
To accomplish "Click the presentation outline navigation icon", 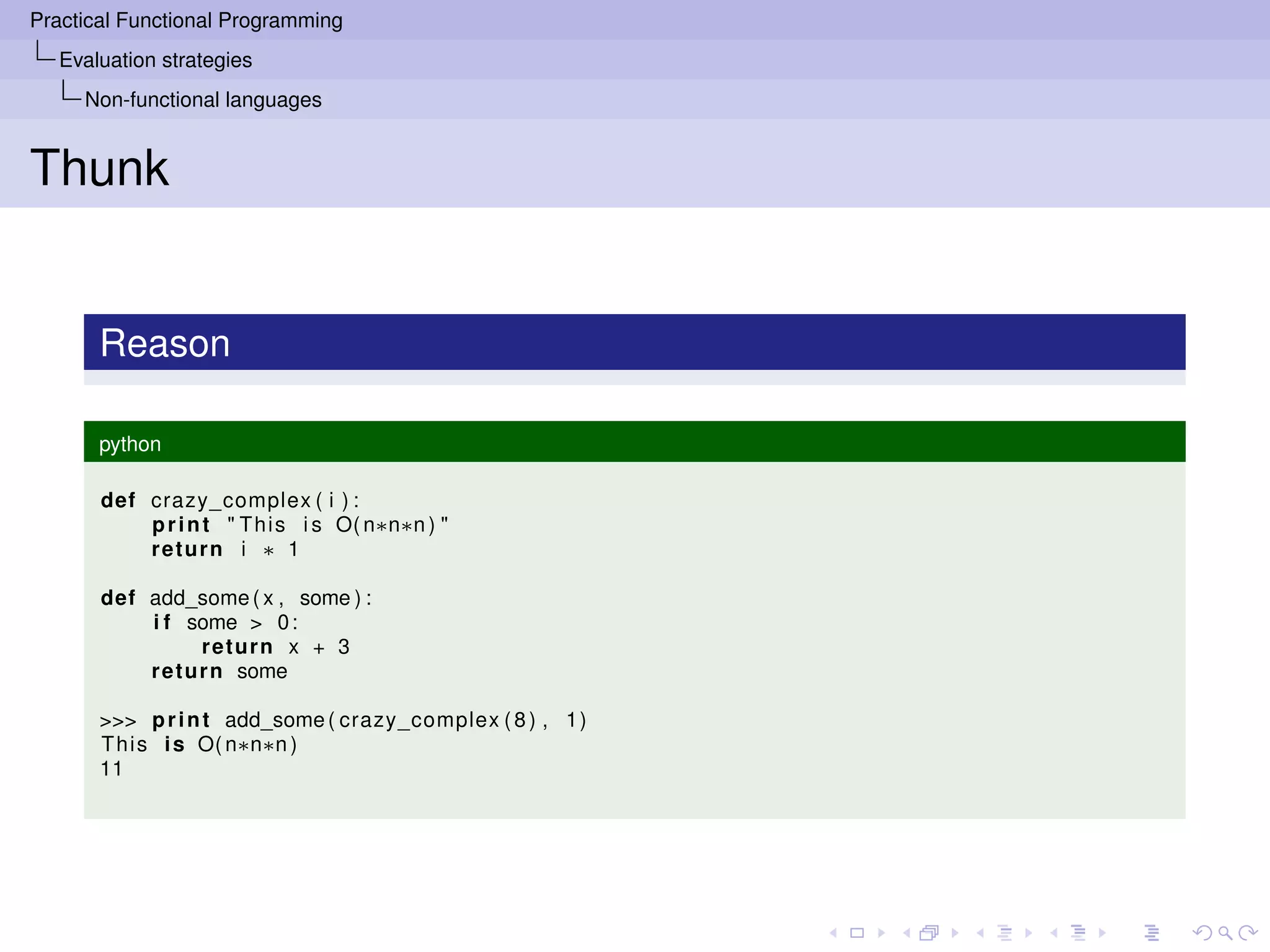I will point(1152,933).
